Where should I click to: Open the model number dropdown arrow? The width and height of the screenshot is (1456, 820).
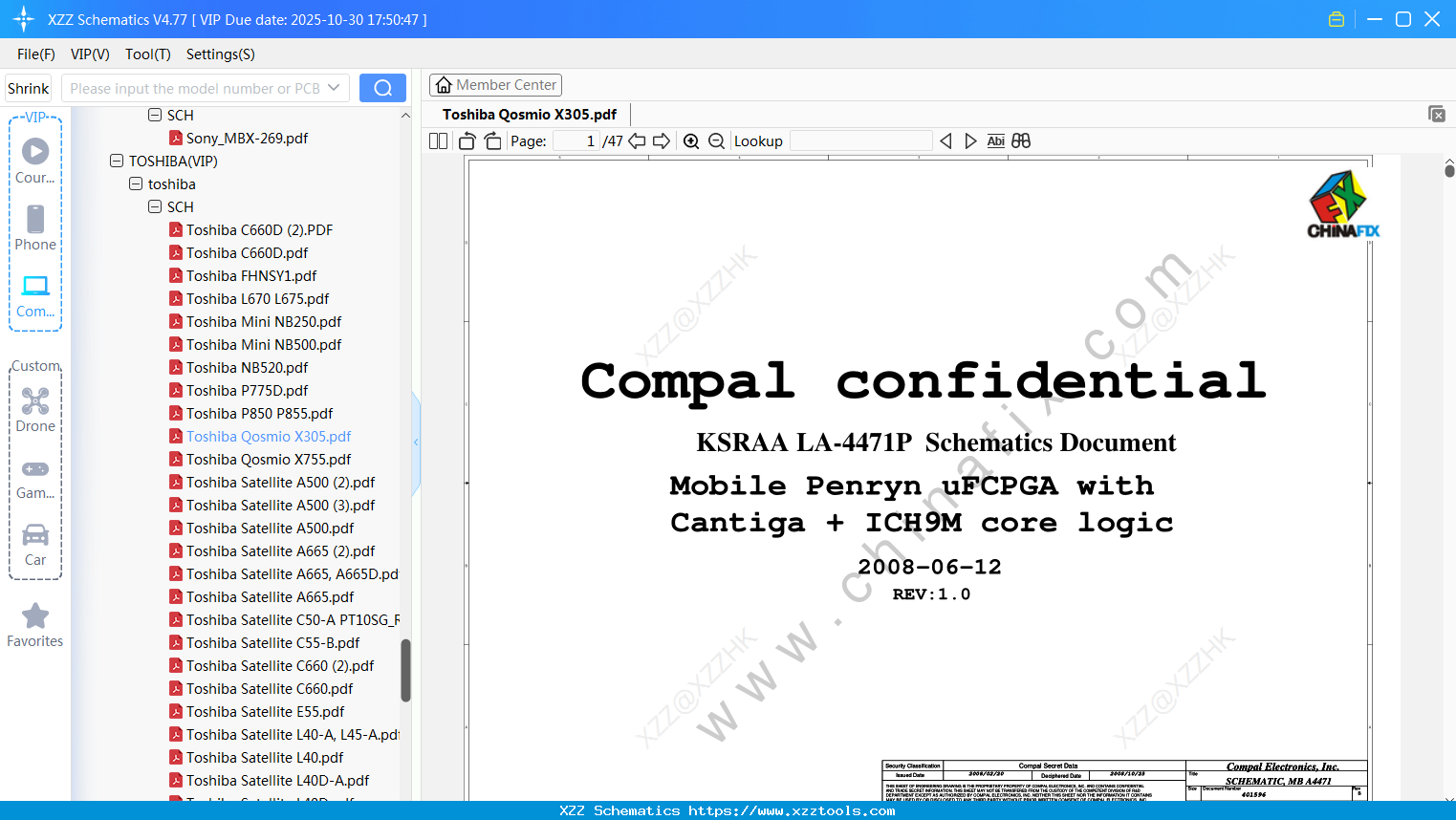coord(334,88)
